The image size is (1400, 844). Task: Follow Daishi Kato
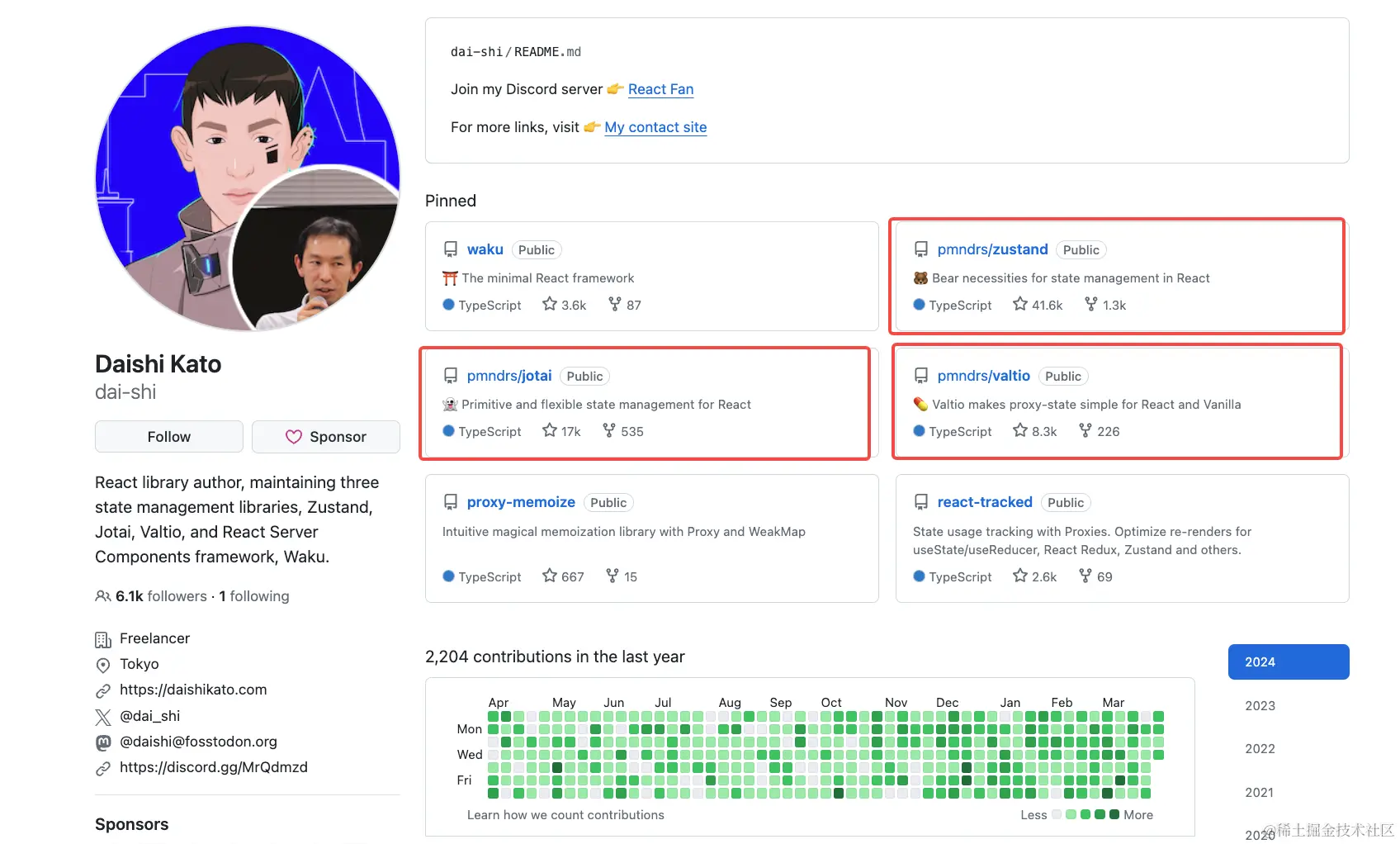[169, 437]
